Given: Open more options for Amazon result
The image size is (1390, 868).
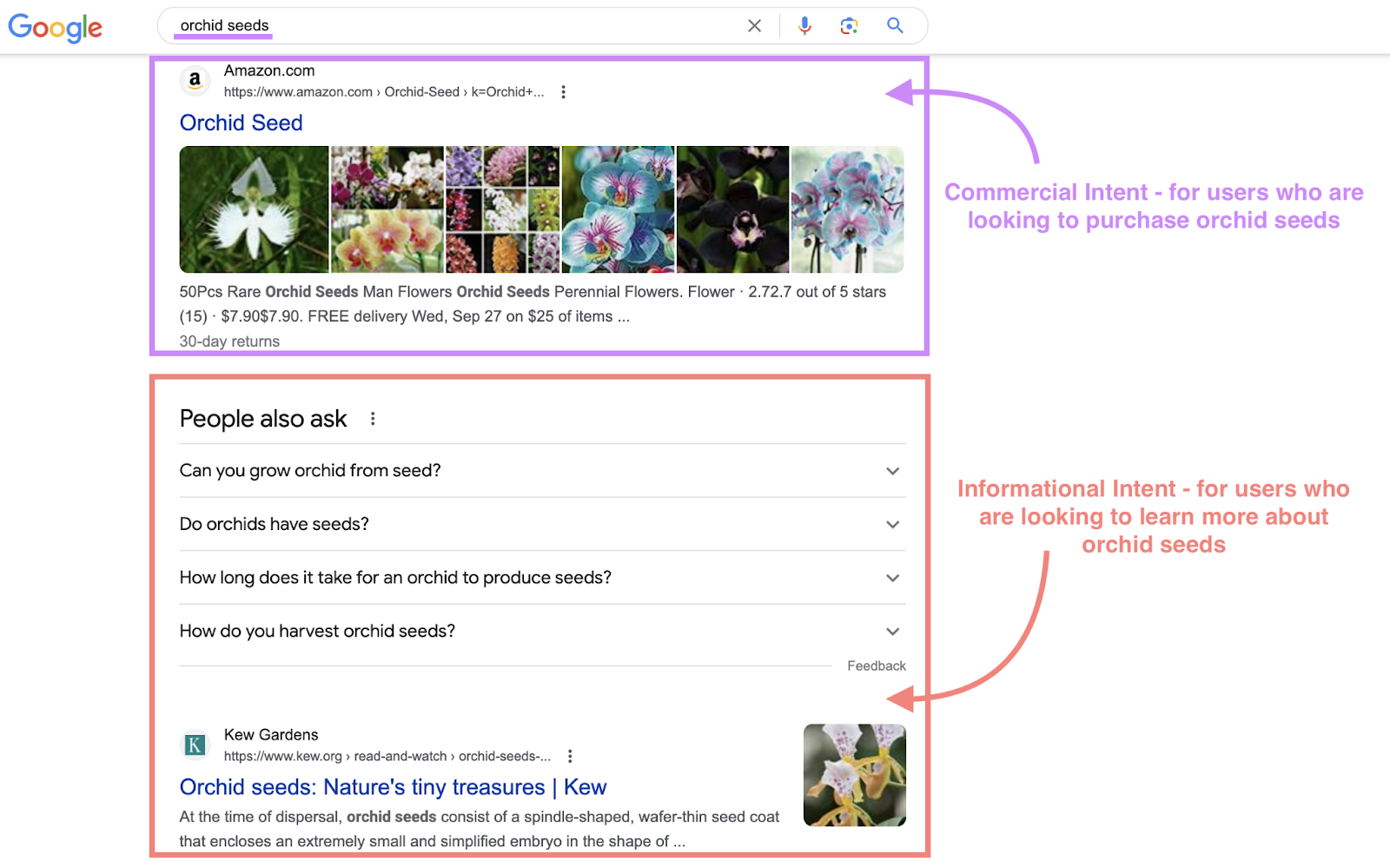Looking at the screenshot, I should coord(563,92).
